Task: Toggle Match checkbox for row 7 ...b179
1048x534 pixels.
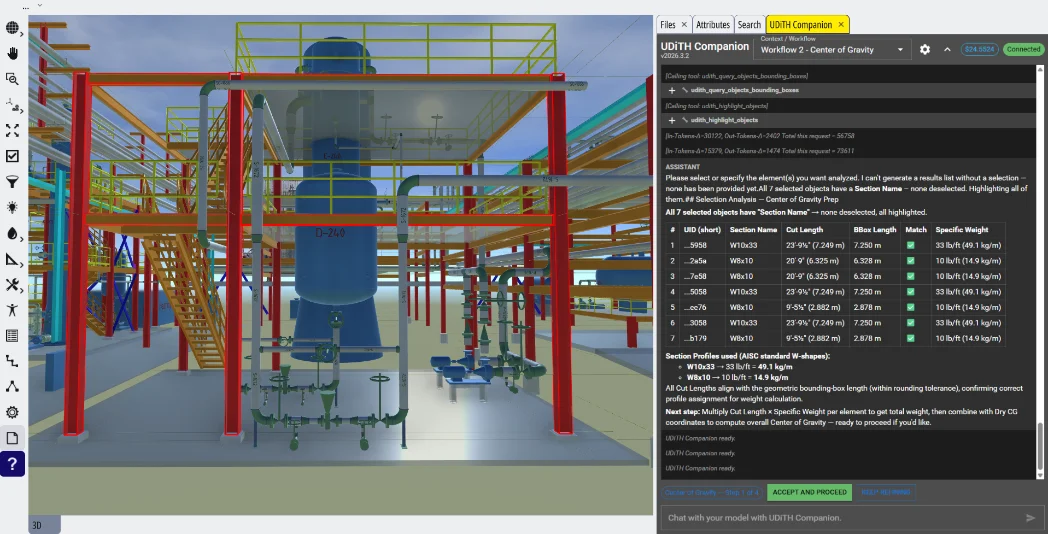Action: pos(910,338)
